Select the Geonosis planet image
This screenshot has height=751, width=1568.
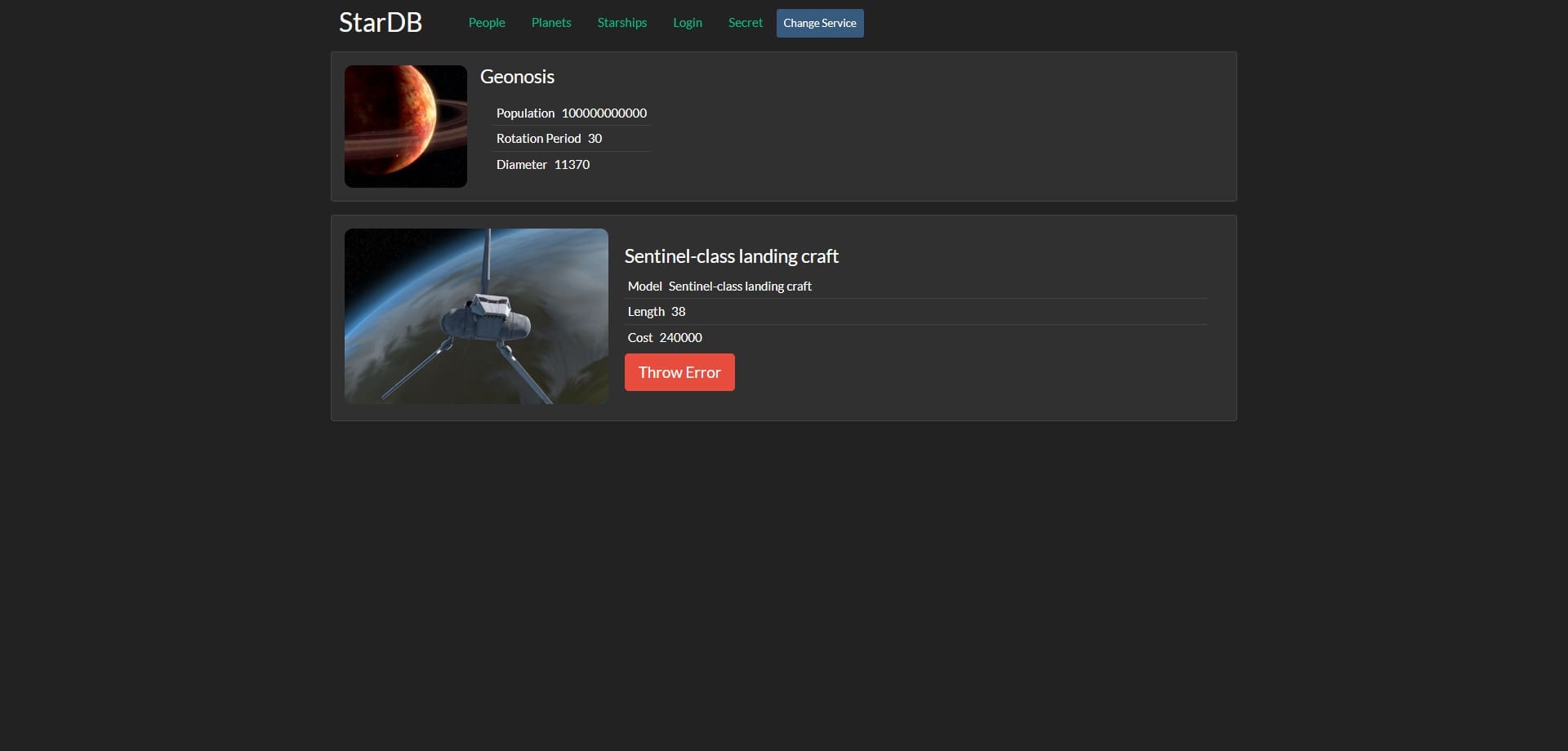click(406, 127)
